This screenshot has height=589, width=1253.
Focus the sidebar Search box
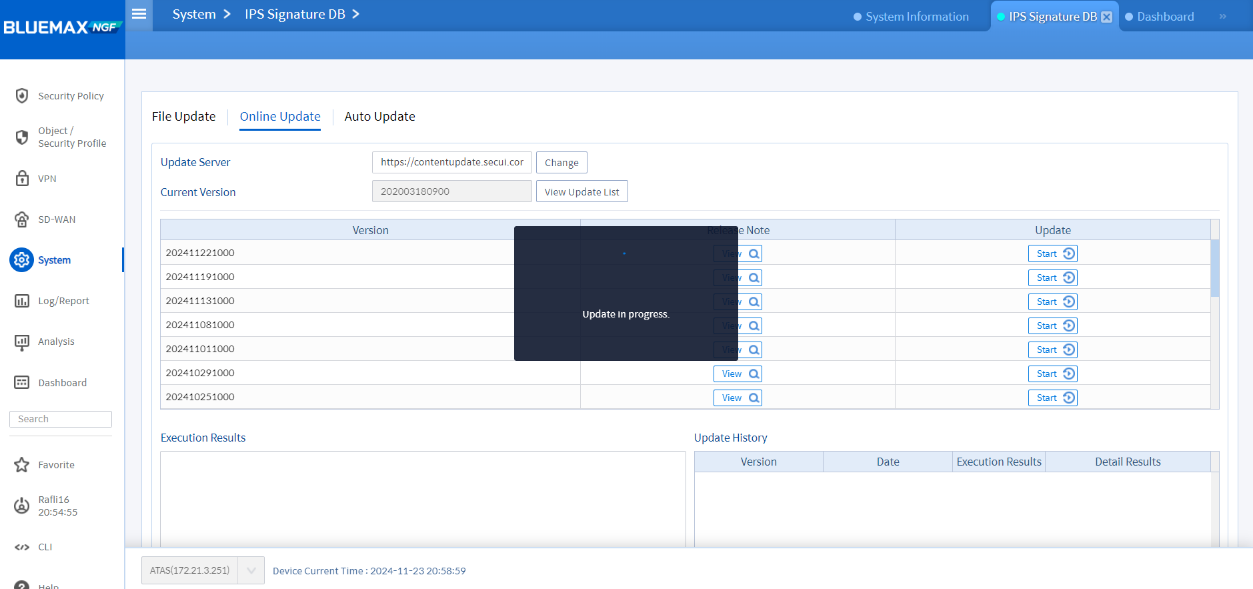tap(60, 419)
